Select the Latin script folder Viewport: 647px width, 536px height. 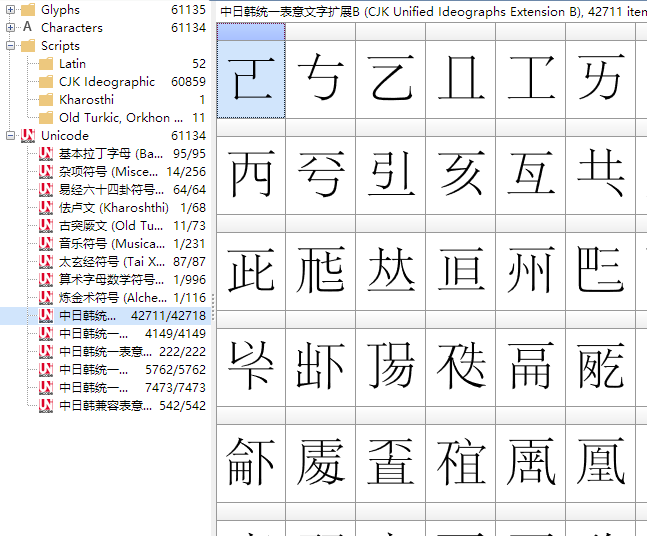[x=72, y=64]
